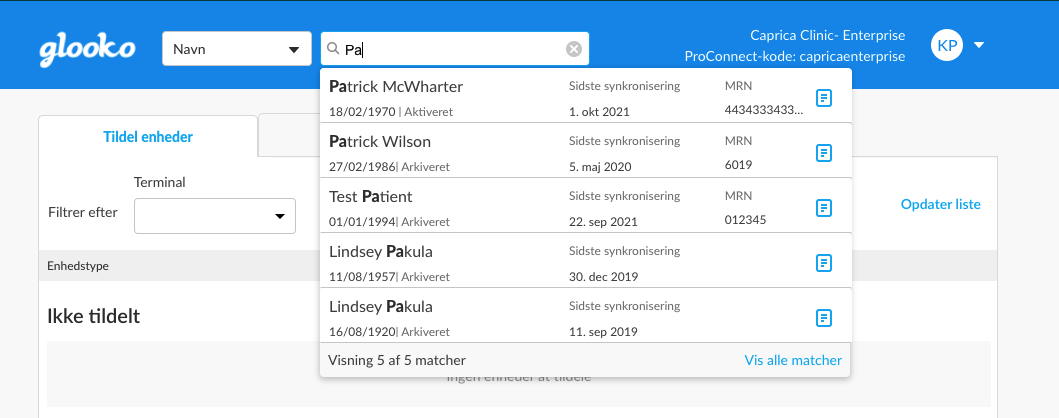Open report icon for Lindsey Pakula born 11/08/1957

823,263
